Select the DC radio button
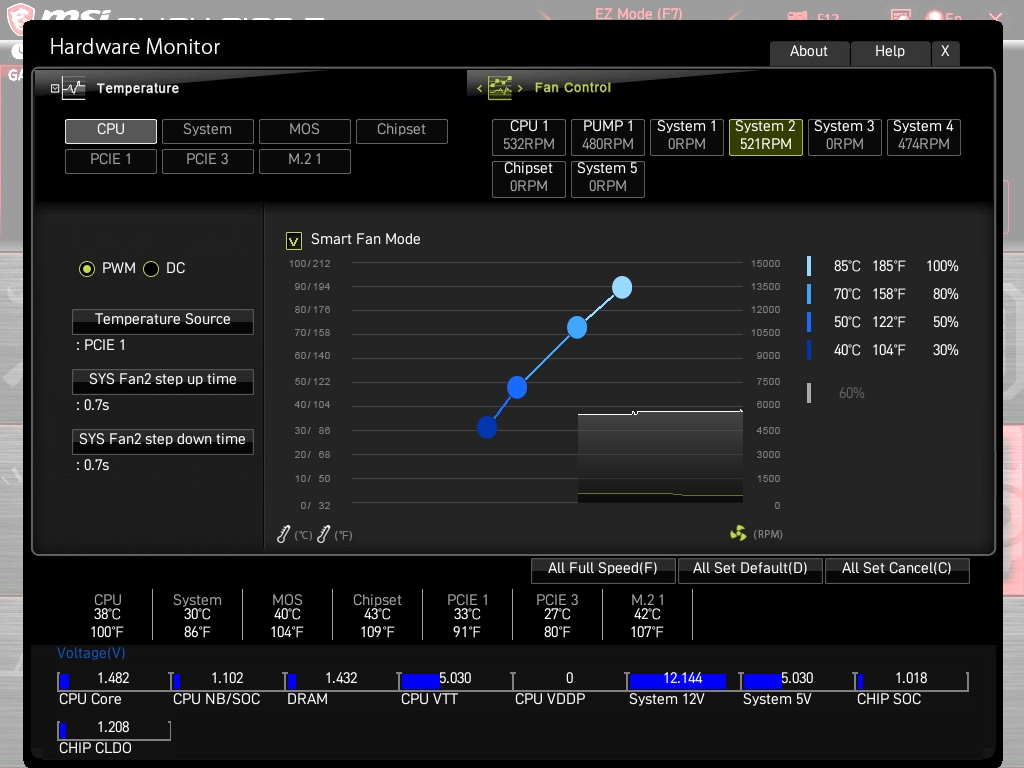Viewport: 1024px width, 768px height. (151, 268)
